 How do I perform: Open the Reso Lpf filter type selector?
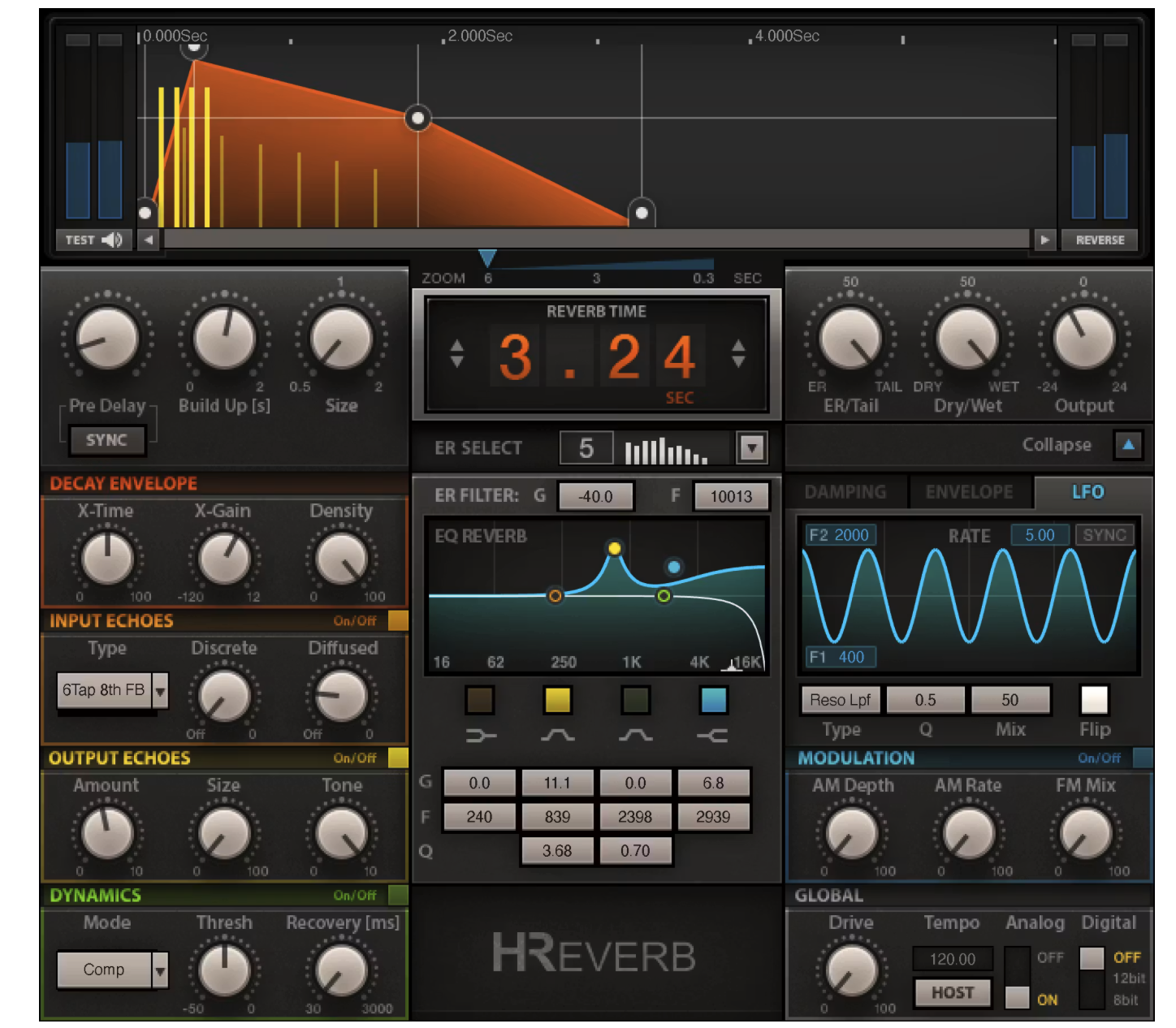click(x=840, y=700)
